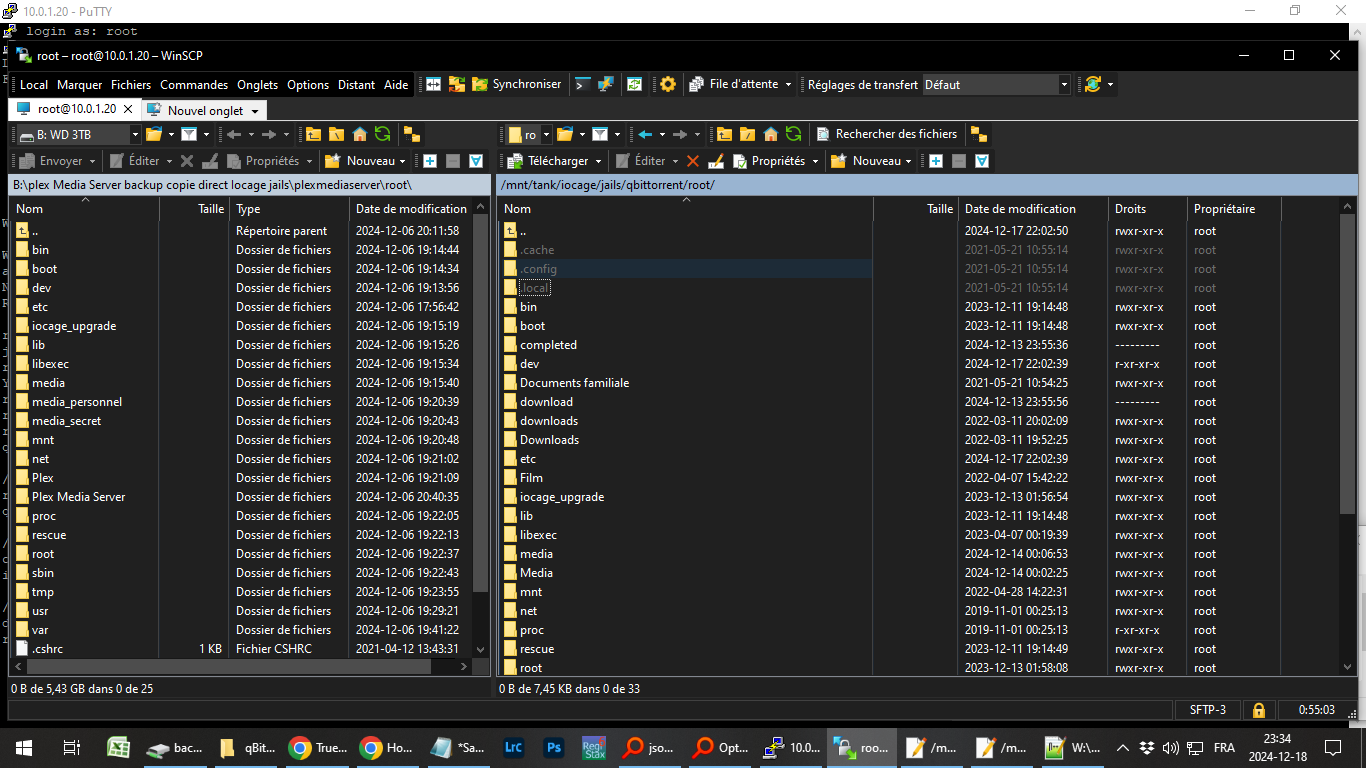Click the lock icon in status bar
The width and height of the screenshot is (1366, 768).
click(1258, 710)
